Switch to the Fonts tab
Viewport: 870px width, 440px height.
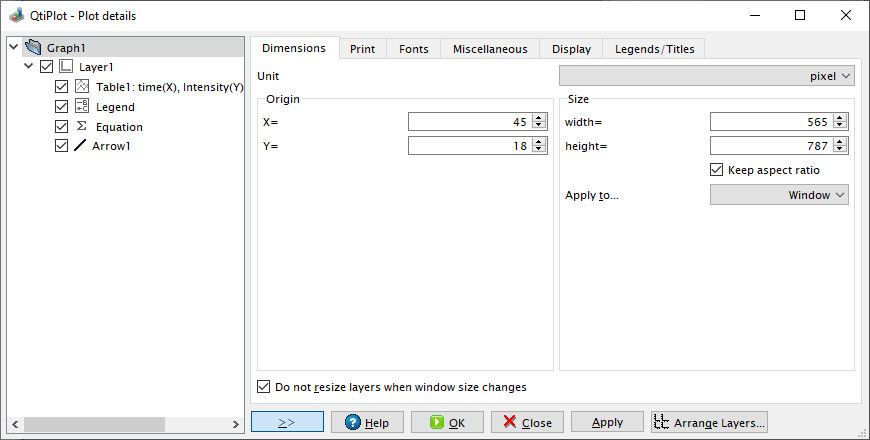coord(413,49)
